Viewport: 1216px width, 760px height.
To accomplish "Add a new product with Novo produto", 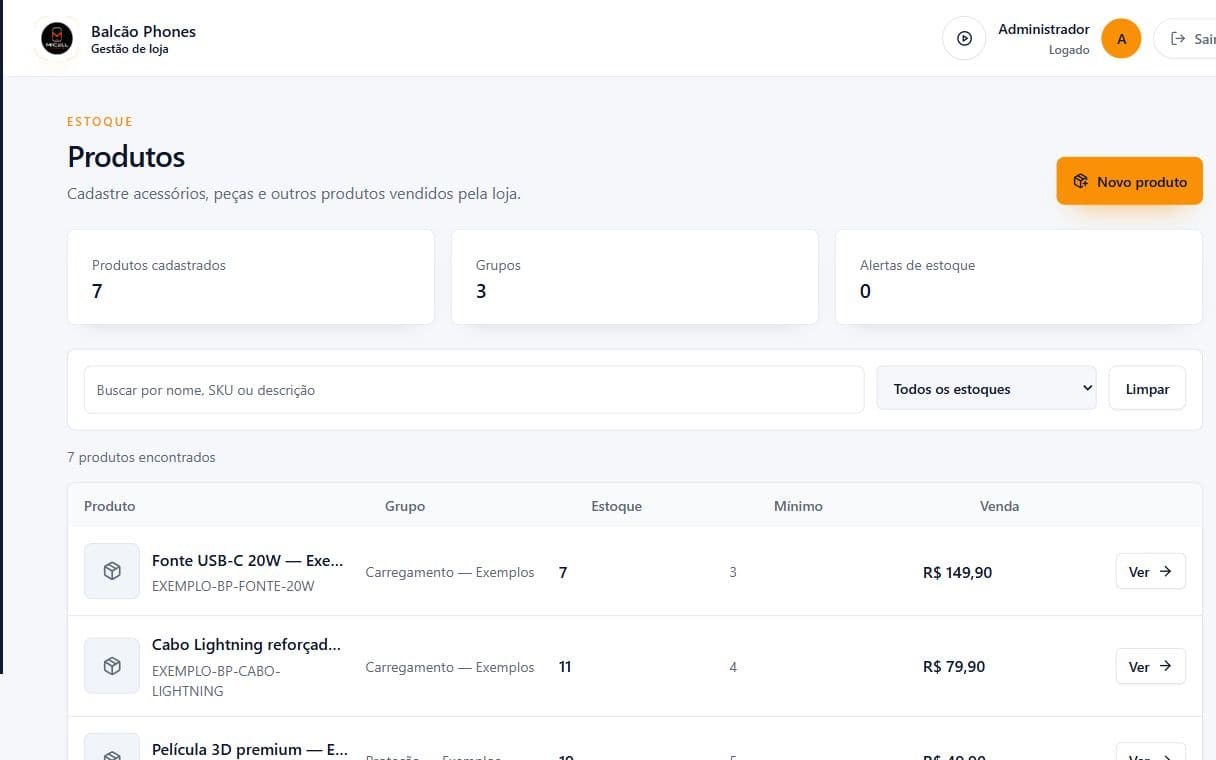I will pyautogui.click(x=1129, y=182).
